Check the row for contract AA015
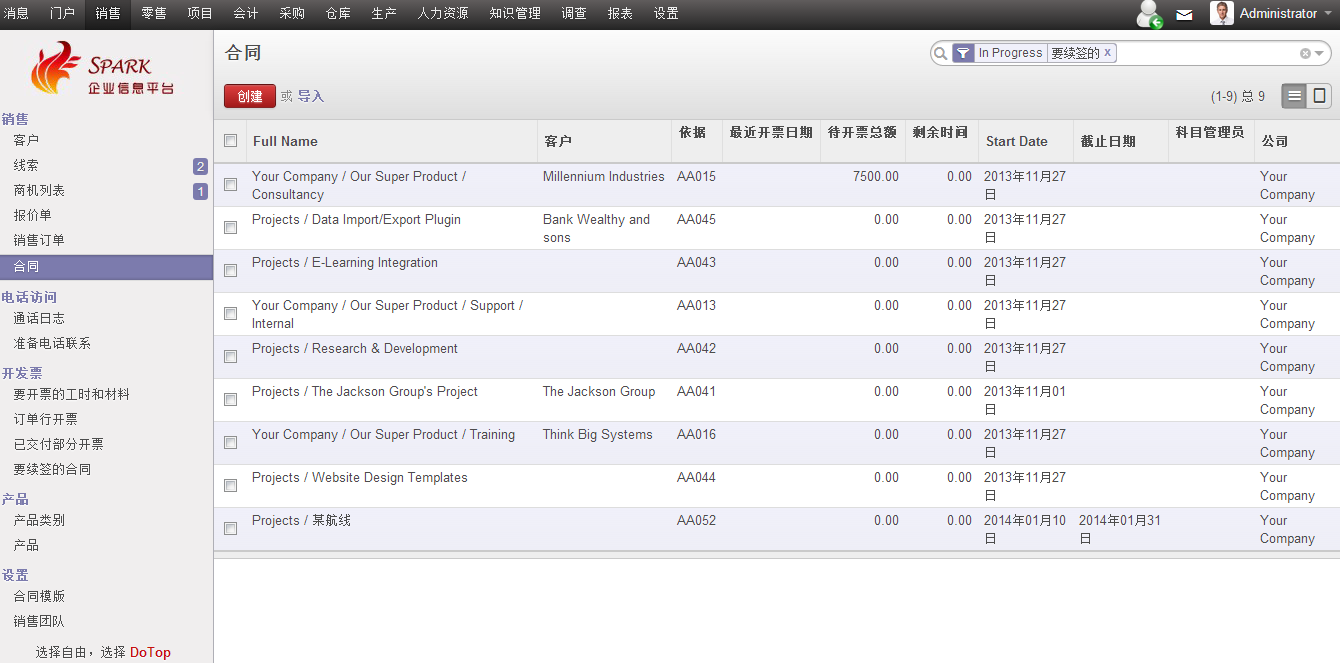 pos(231,185)
